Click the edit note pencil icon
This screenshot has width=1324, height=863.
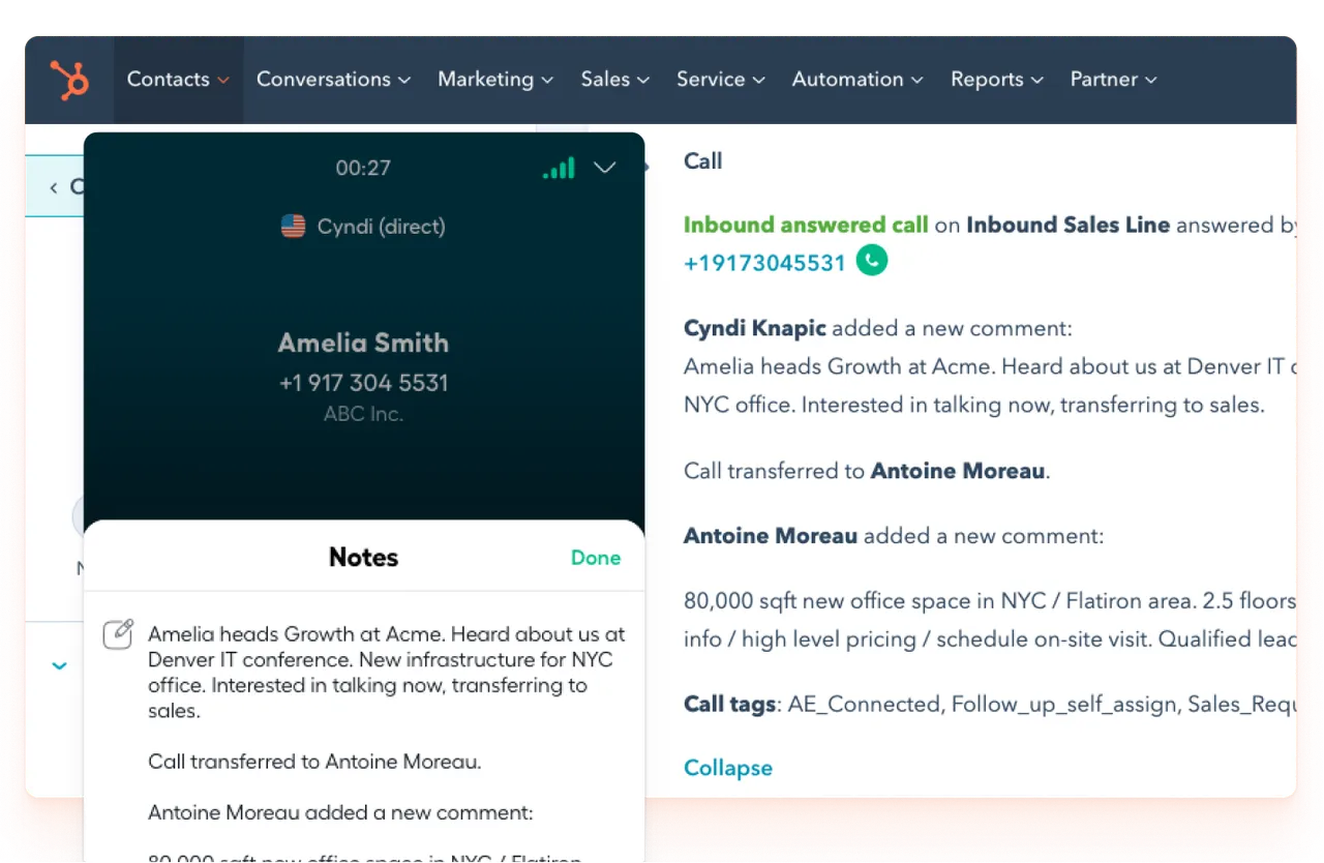[118, 634]
